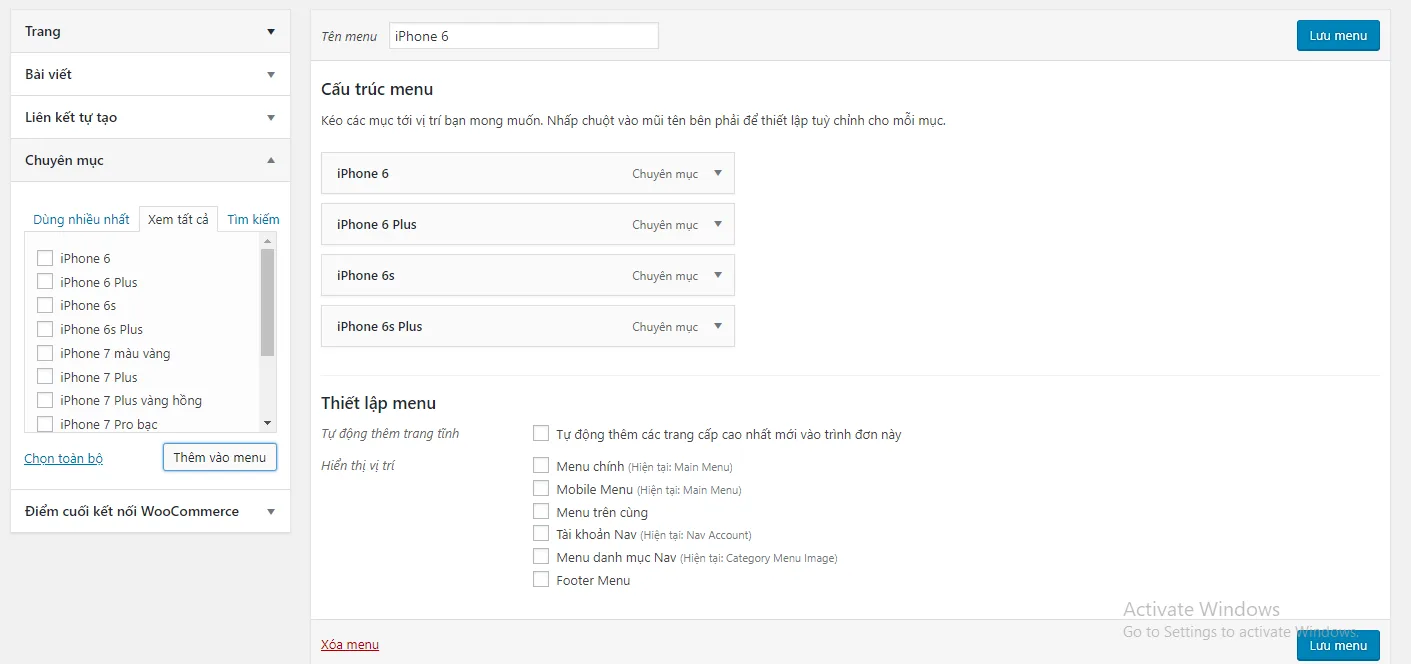The width and height of the screenshot is (1411, 664).
Task: Click the category list scroll-up arrow
Action: click(267, 241)
